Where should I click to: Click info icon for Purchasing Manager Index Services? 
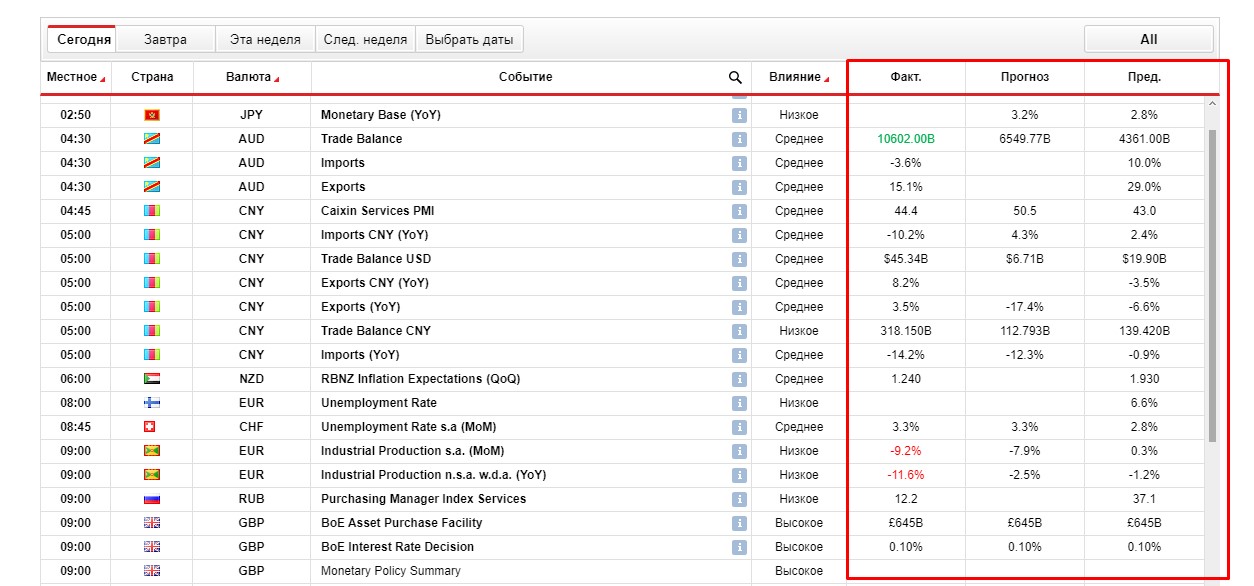coord(739,499)
